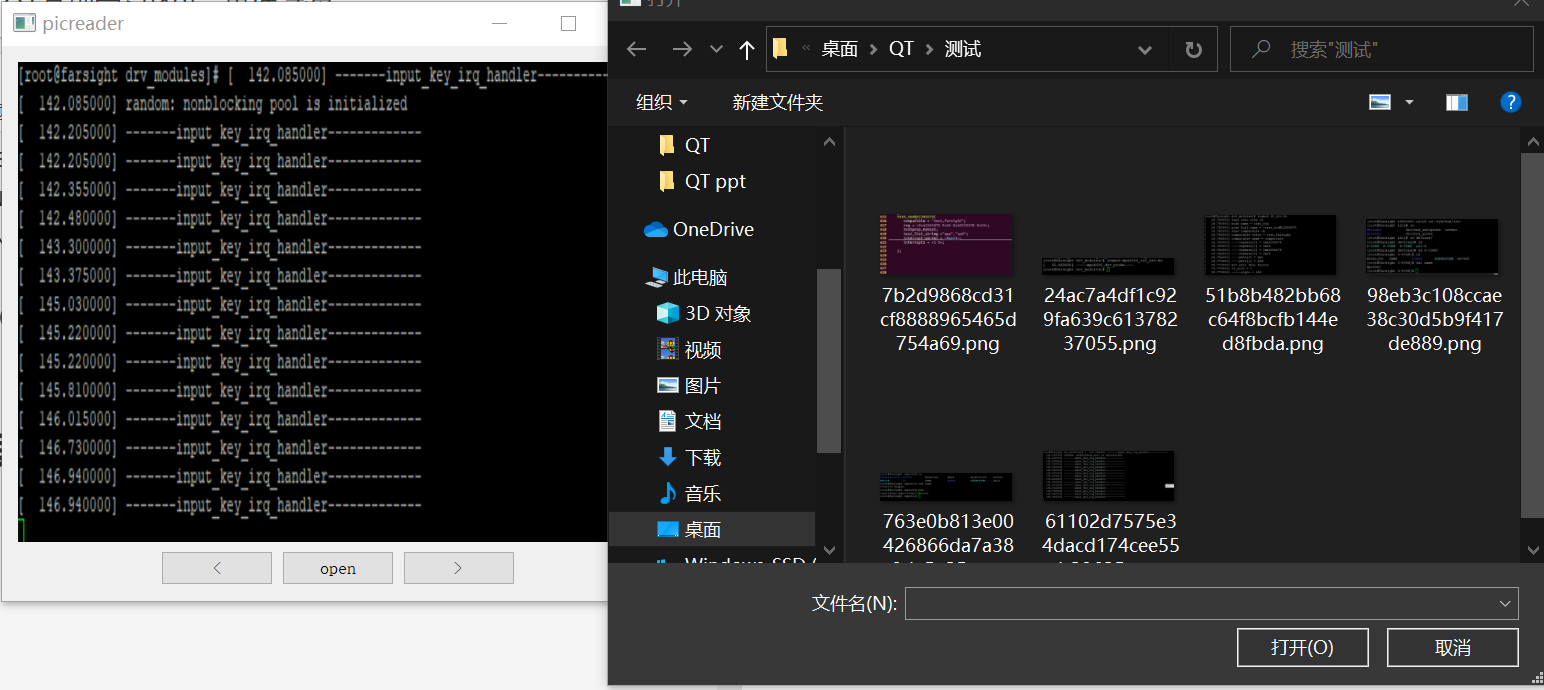Expand the address bar history dropdown
The height and width of the screenshot is (690, 1544).
[1145, 49]
